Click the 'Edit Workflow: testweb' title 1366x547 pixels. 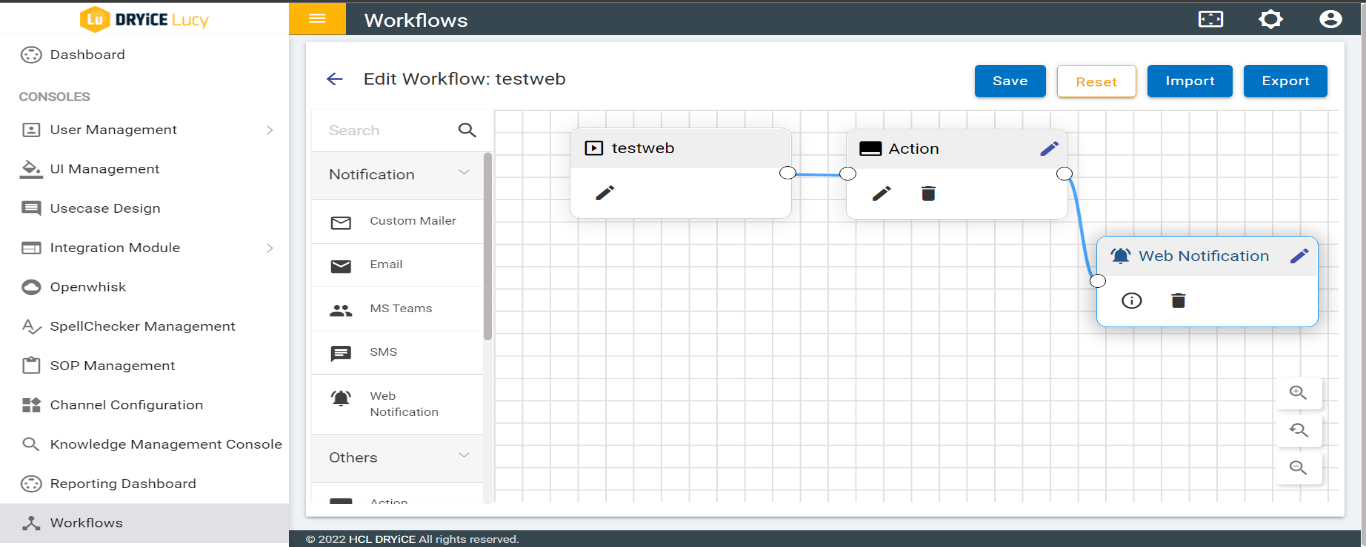465,79
